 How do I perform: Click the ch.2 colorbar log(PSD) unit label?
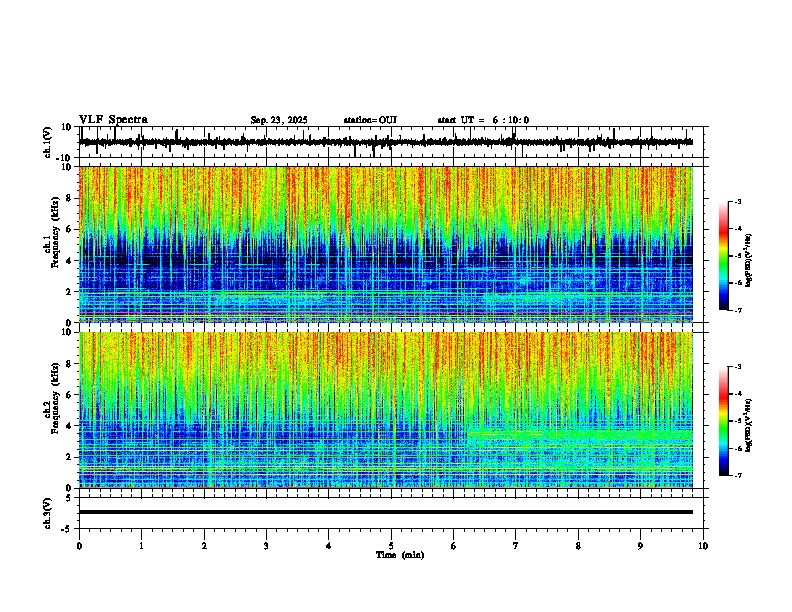point(749,425)
